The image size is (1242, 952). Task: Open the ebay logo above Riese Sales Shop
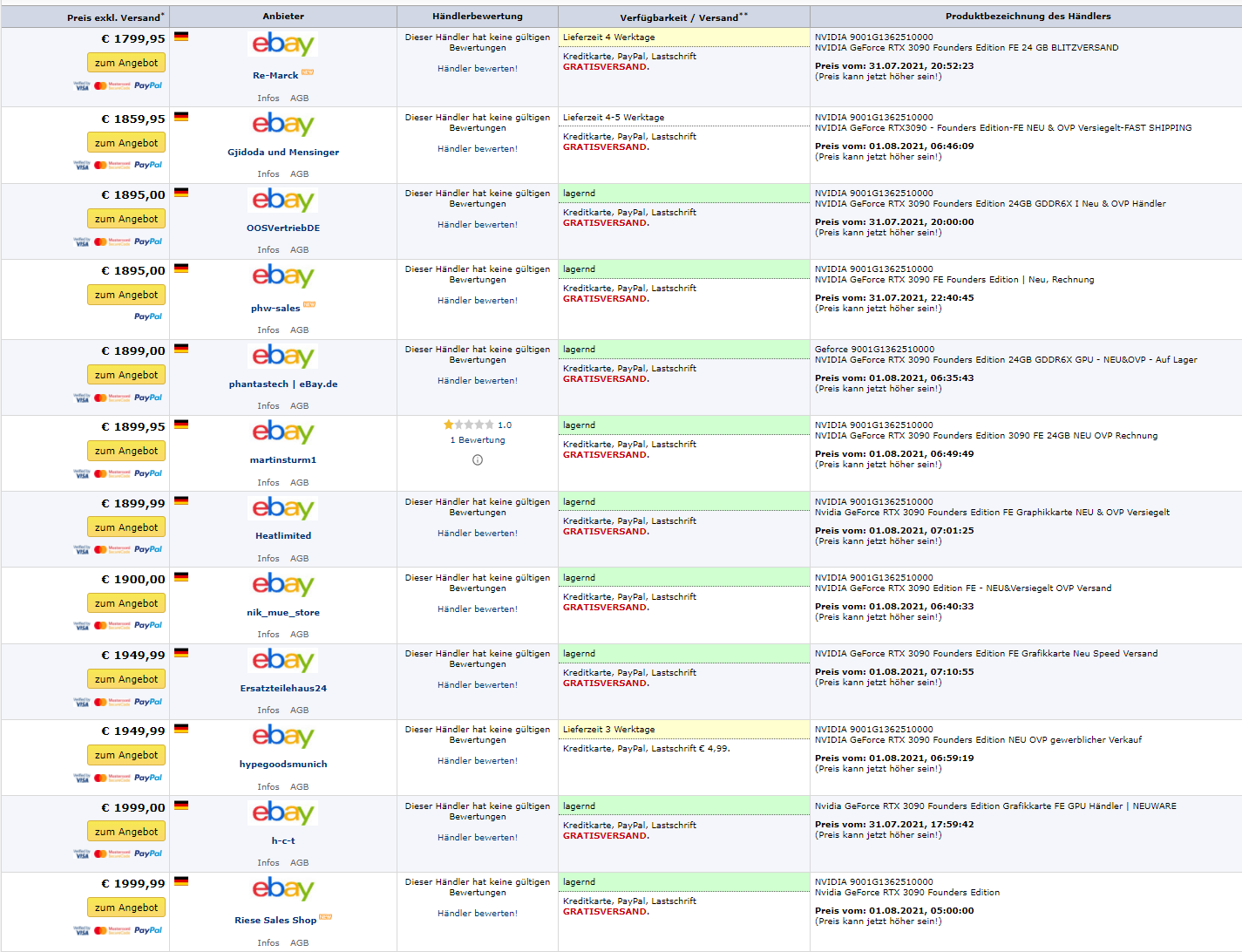tap(283, 889)
